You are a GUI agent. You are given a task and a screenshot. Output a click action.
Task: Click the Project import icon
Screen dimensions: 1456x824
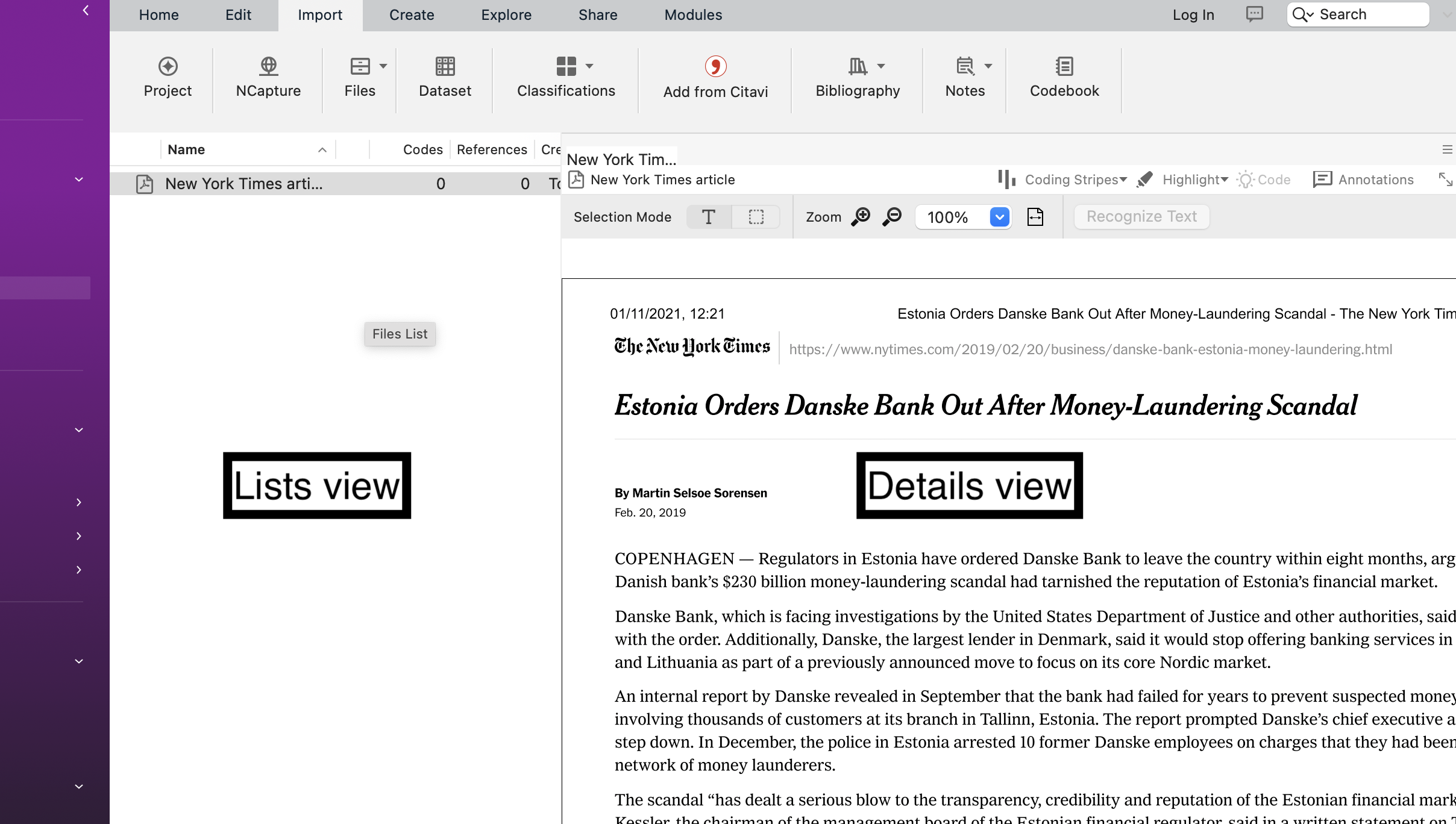click(x=168, y=66)
